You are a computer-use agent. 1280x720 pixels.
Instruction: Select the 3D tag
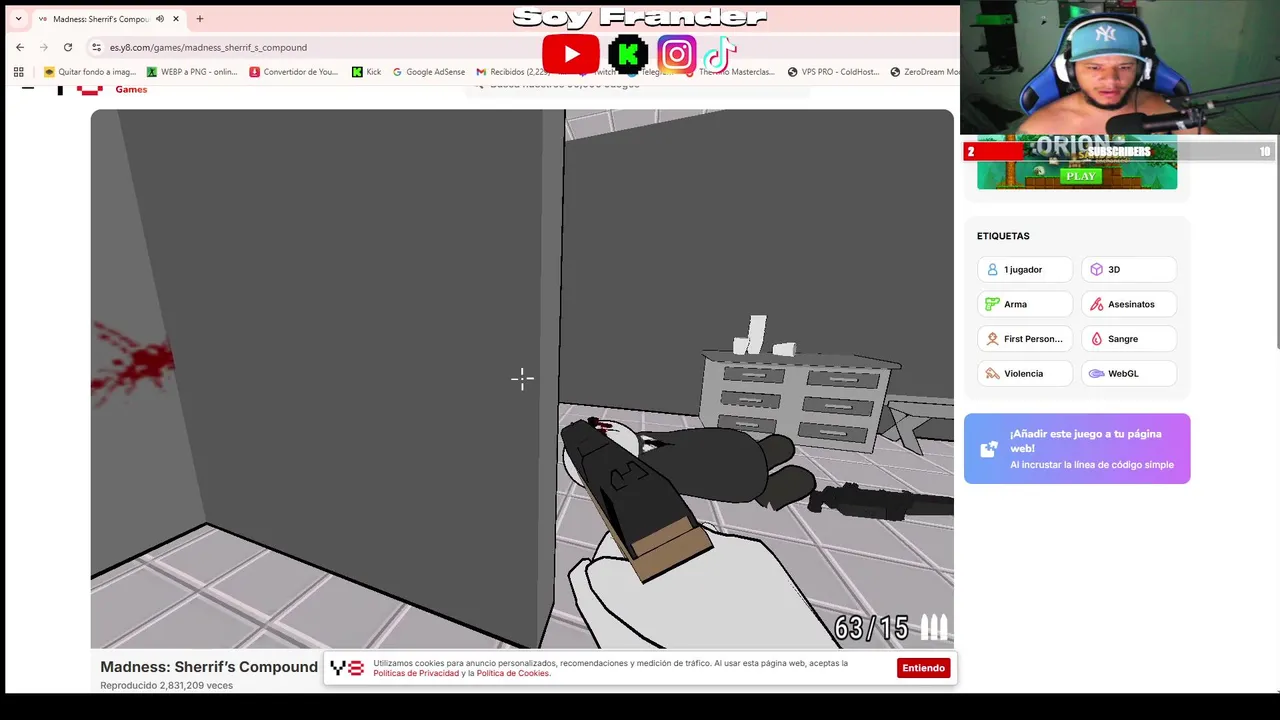click(x=1129, y=270)
